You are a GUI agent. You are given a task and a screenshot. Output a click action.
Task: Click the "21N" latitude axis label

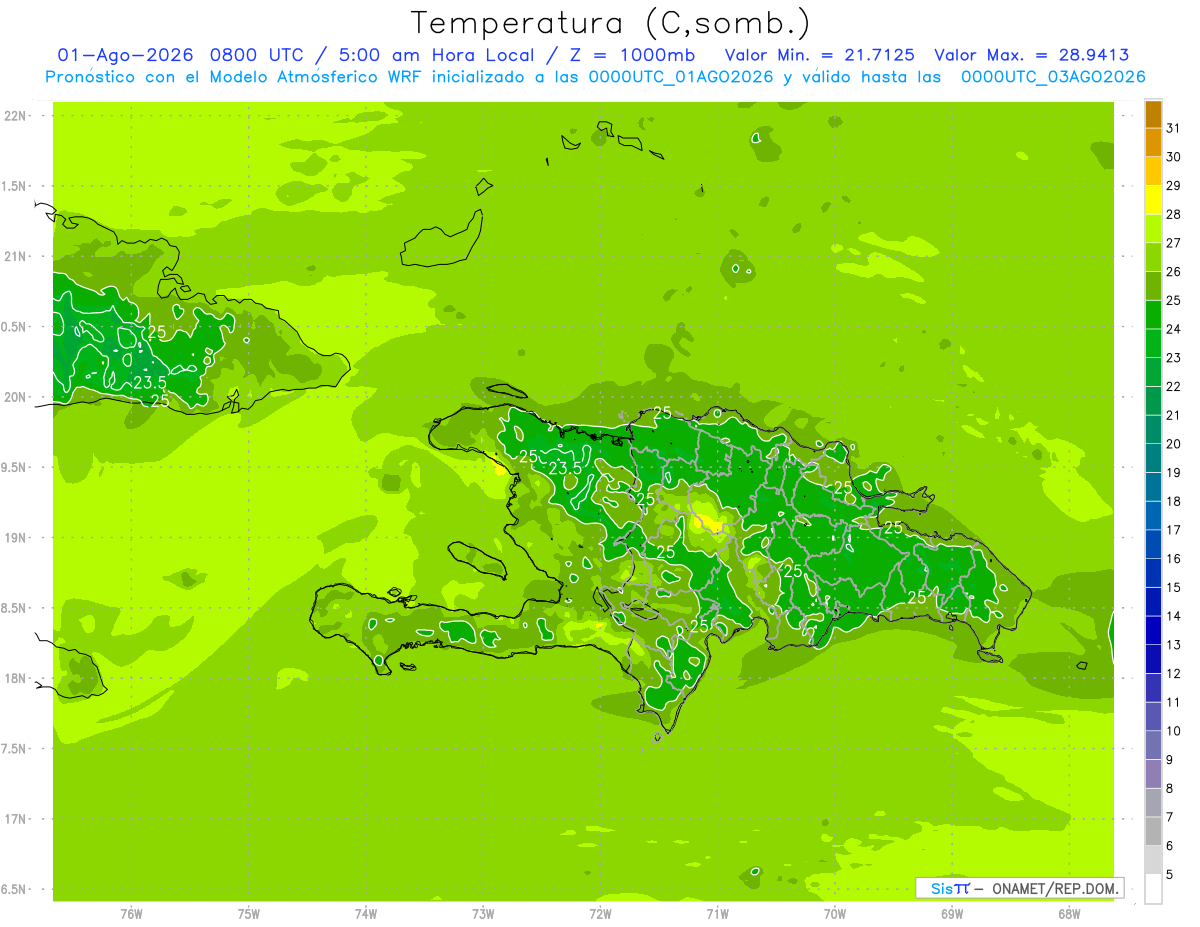(14, 256)
